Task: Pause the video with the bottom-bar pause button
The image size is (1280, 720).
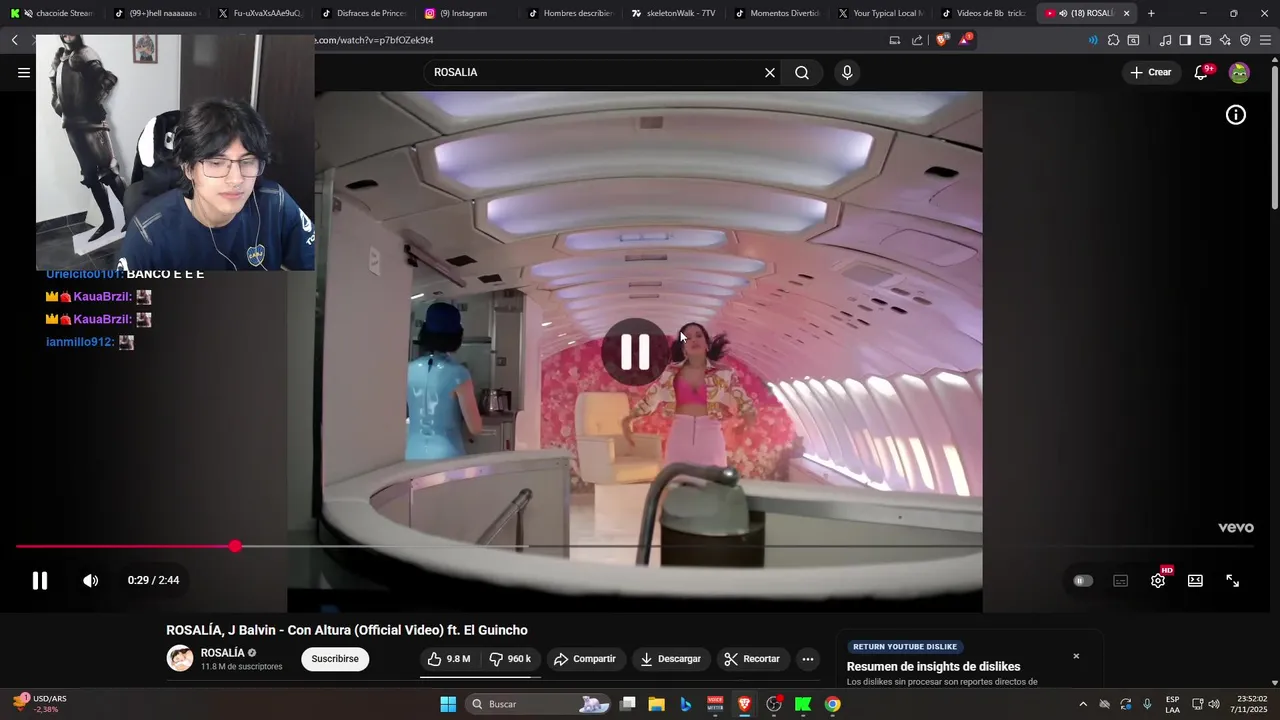Action: pyautogui.click(x=40, y=581)
